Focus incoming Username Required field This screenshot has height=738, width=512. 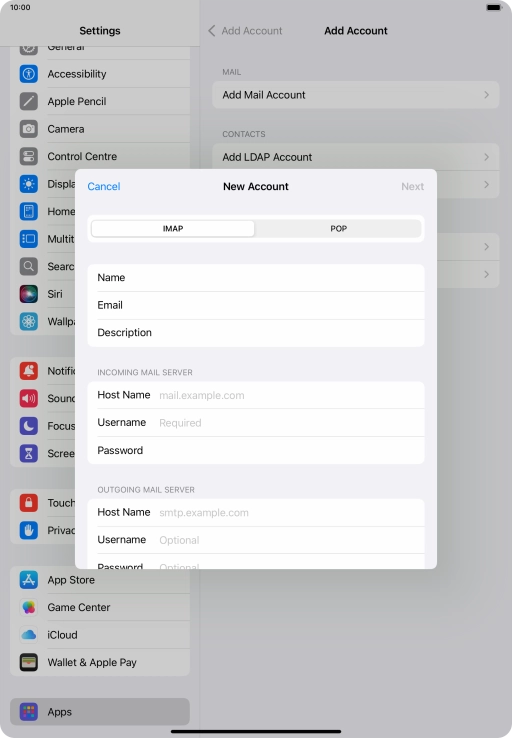point(256,423)
